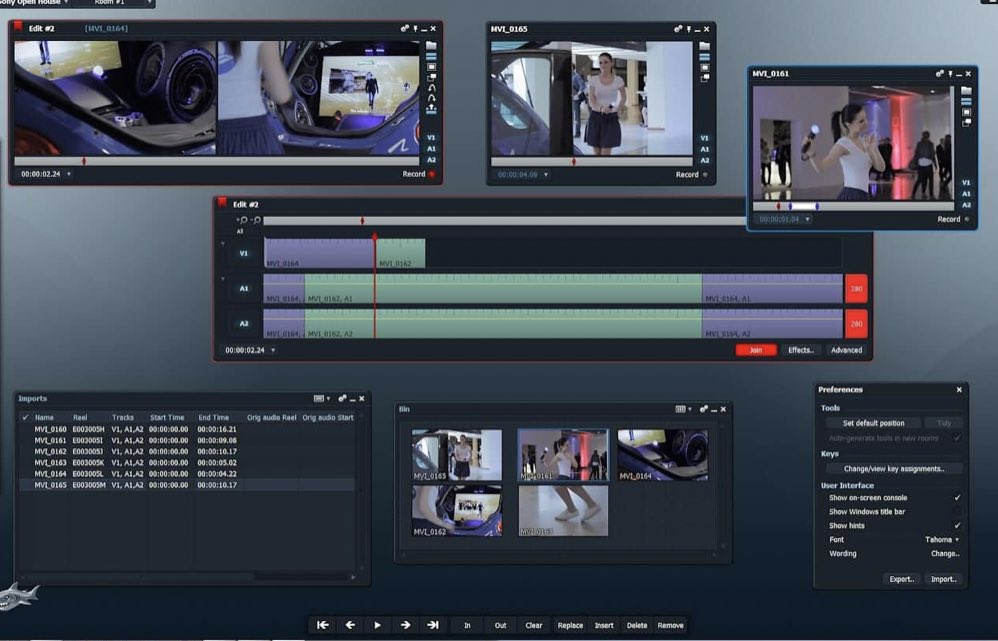Open settings cogs of the Imports panel

click(x=342, y=398)
